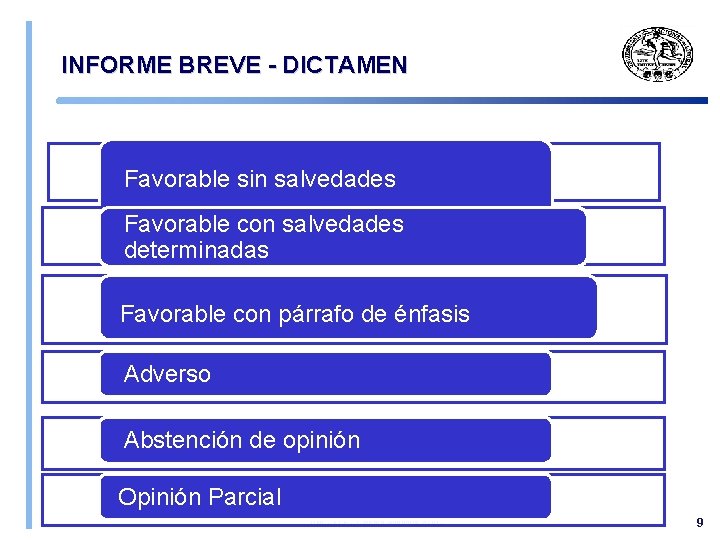Screen dimensions: 720x540
Task: Click the Abstención de opinión box
Action: coord(325,440)
